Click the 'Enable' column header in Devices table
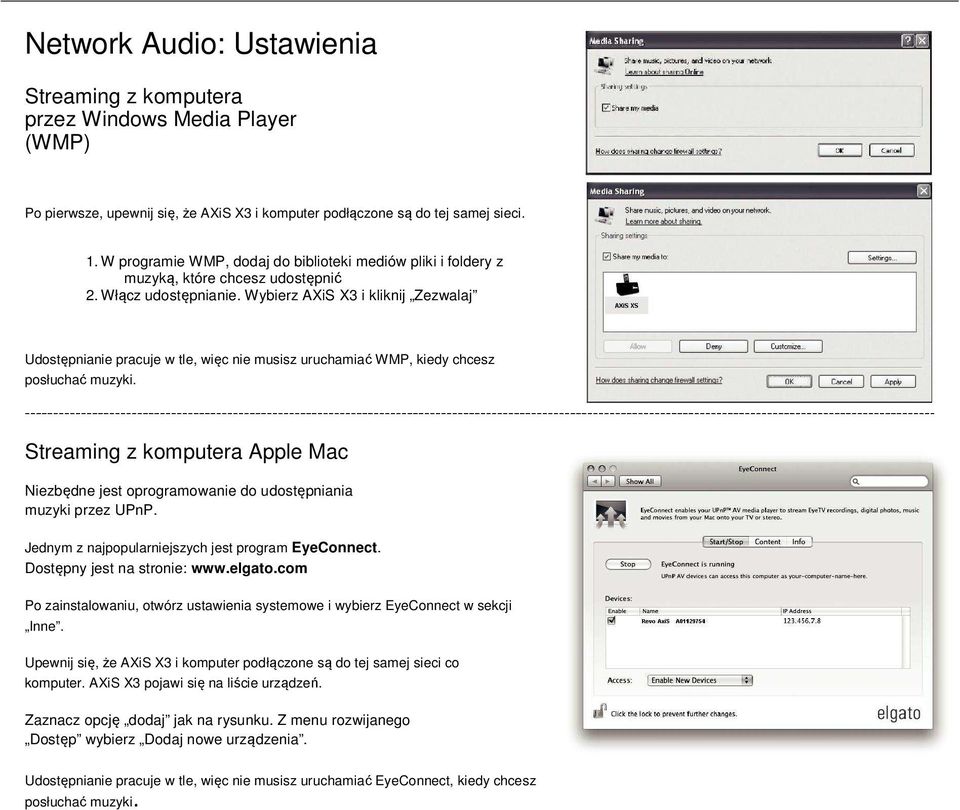Image resolution: width=960 pixels, height=810 pixels. [x=617, y=611]
